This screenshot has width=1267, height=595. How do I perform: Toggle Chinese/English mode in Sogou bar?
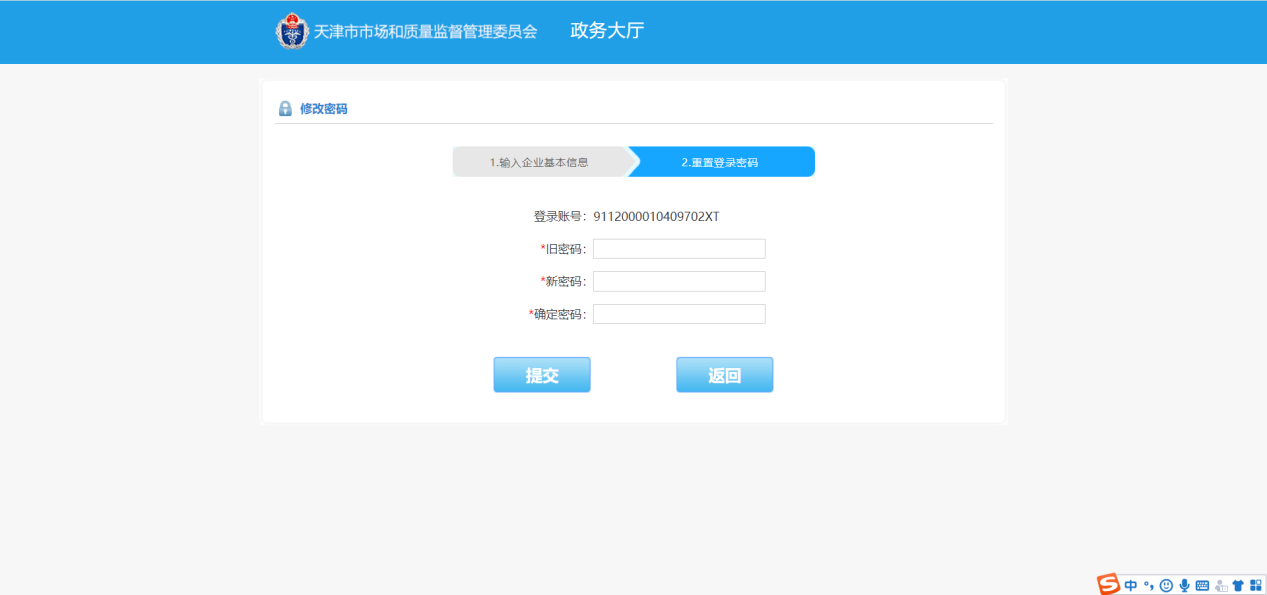click(x=1130, y=585)
